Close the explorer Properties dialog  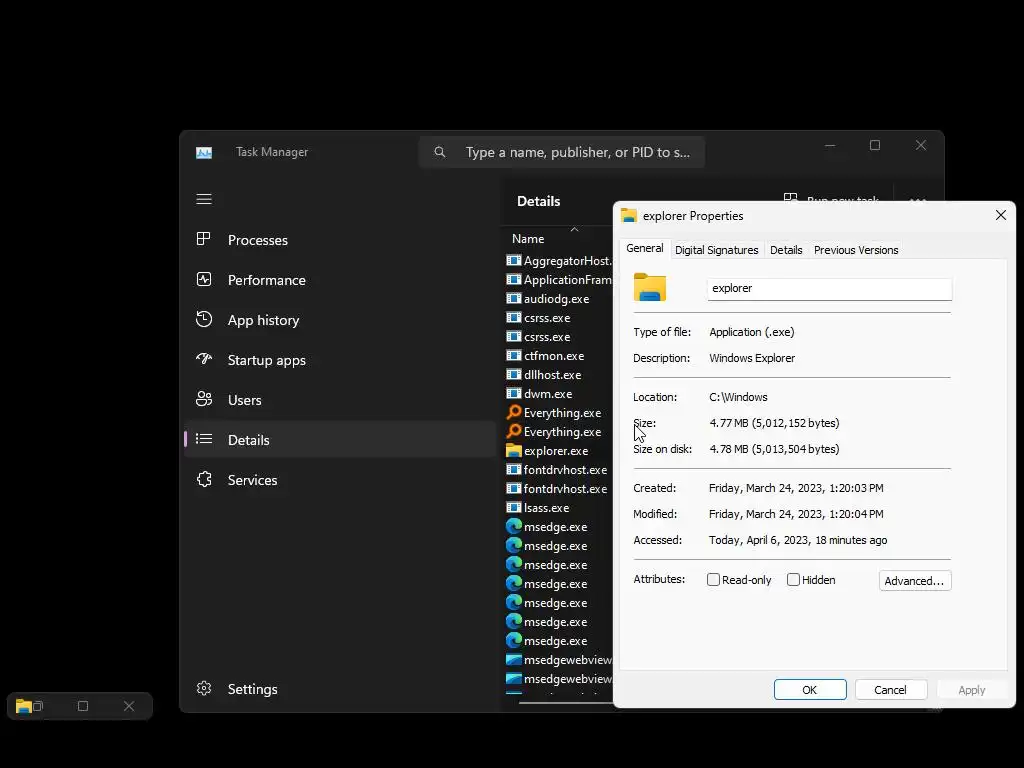point(1000,216)
